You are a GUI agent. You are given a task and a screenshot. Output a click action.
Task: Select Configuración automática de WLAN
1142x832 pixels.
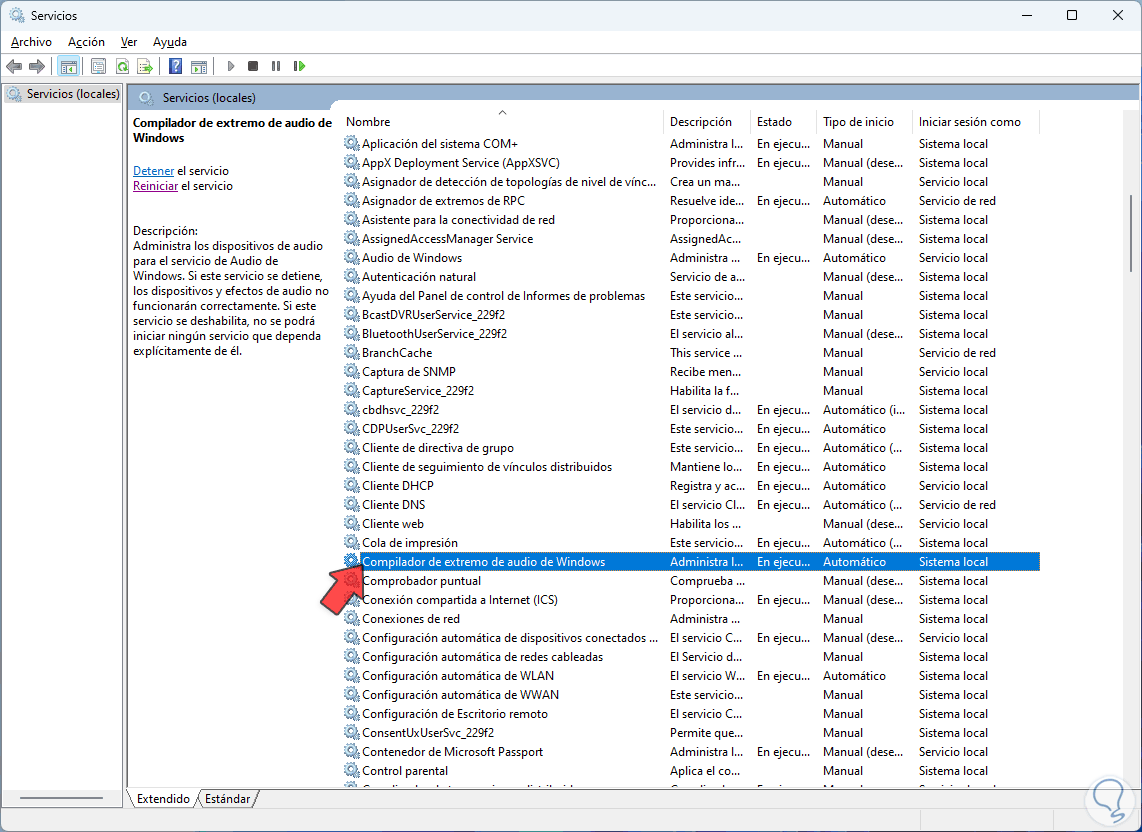[690, 675]
